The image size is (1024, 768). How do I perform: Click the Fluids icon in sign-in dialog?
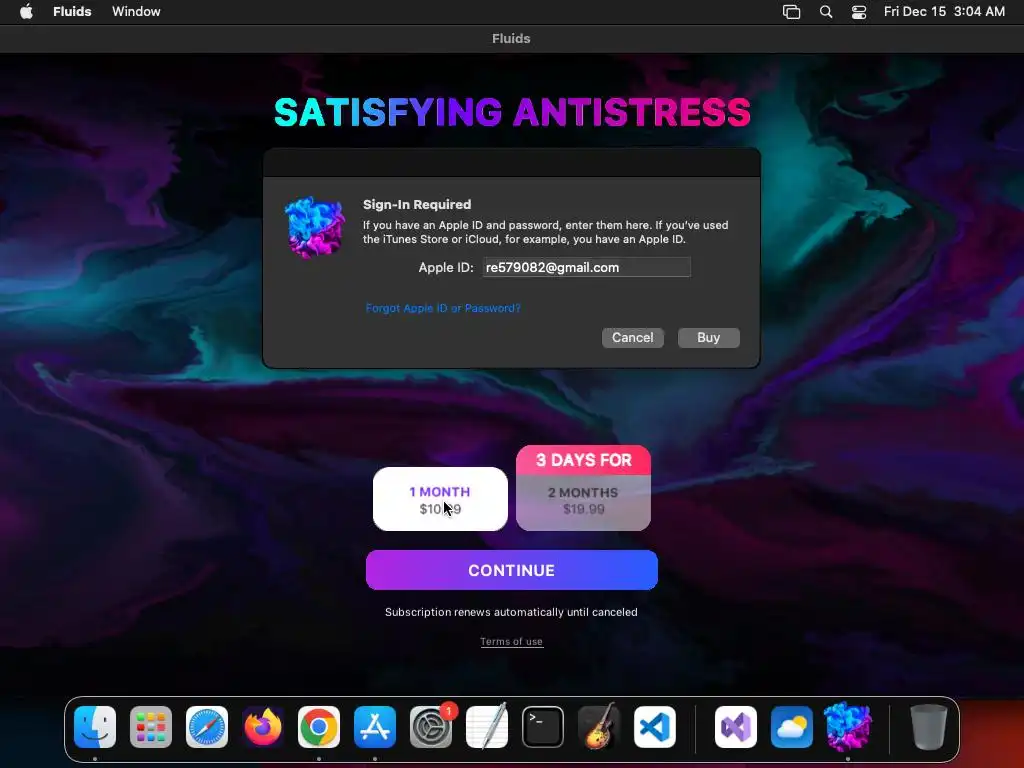[x=315, y=227]
